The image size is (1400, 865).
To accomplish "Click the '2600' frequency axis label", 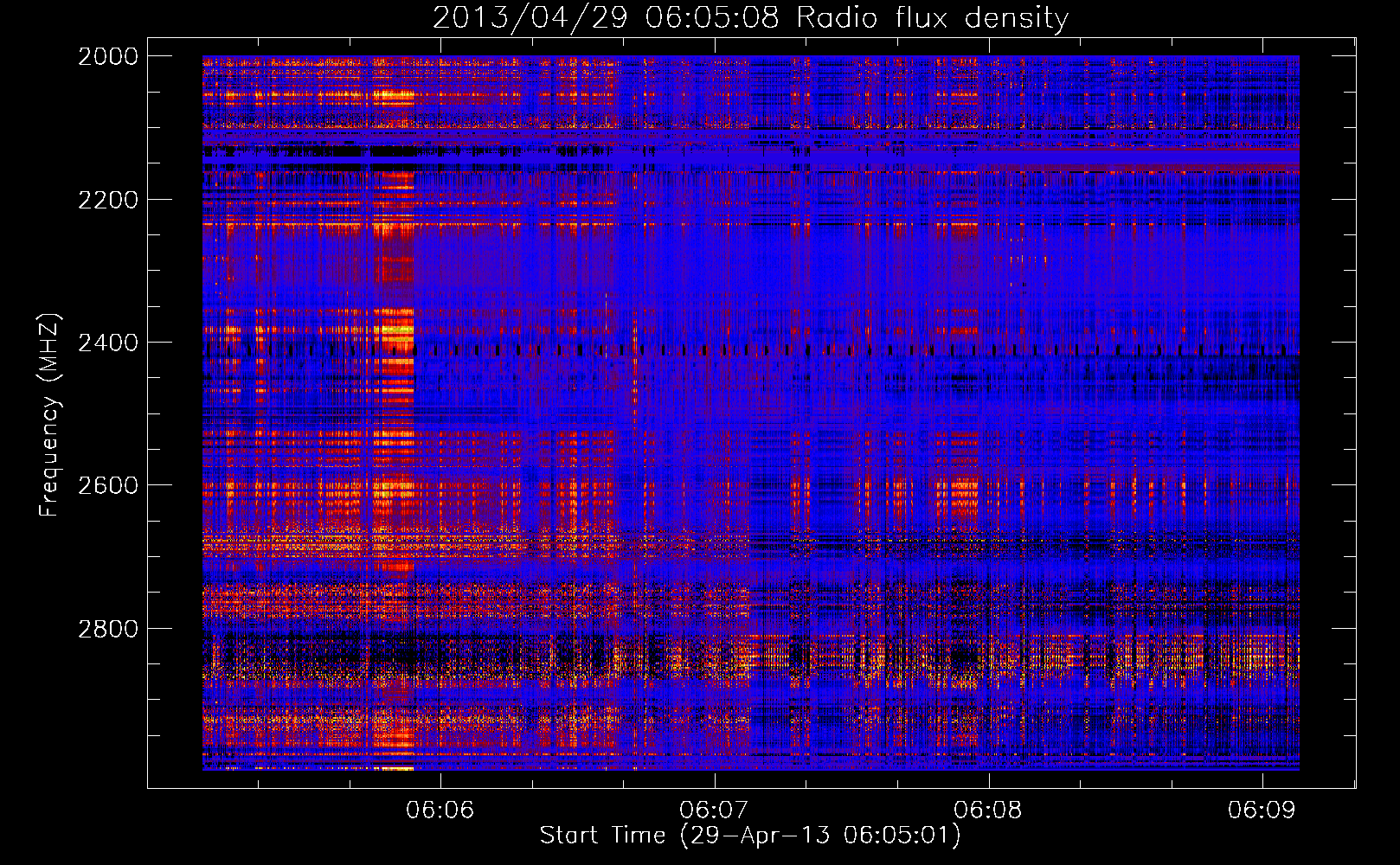I will click(108, 485).
